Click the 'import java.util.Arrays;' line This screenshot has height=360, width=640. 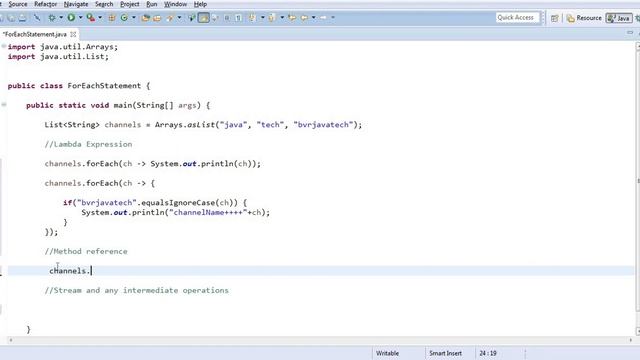click(x=63, y=47)
